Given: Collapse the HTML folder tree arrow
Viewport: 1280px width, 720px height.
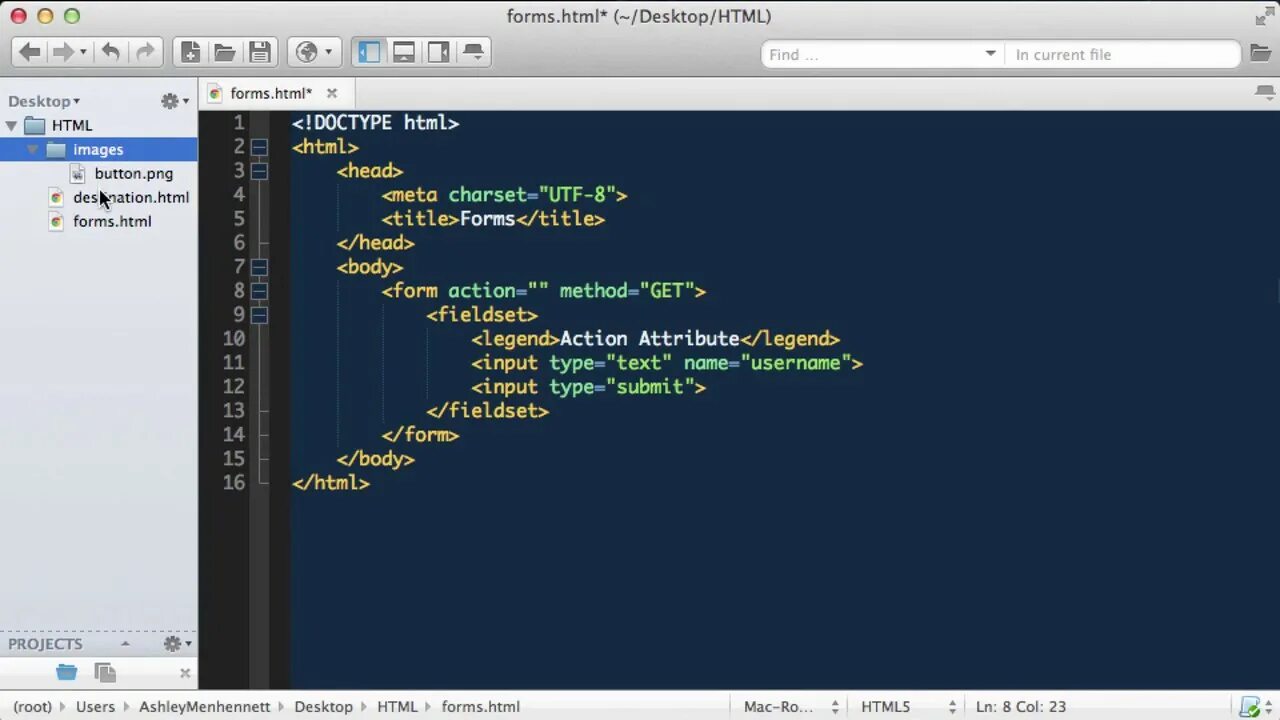Looking at the screenshot, I should tap(12, 125).
